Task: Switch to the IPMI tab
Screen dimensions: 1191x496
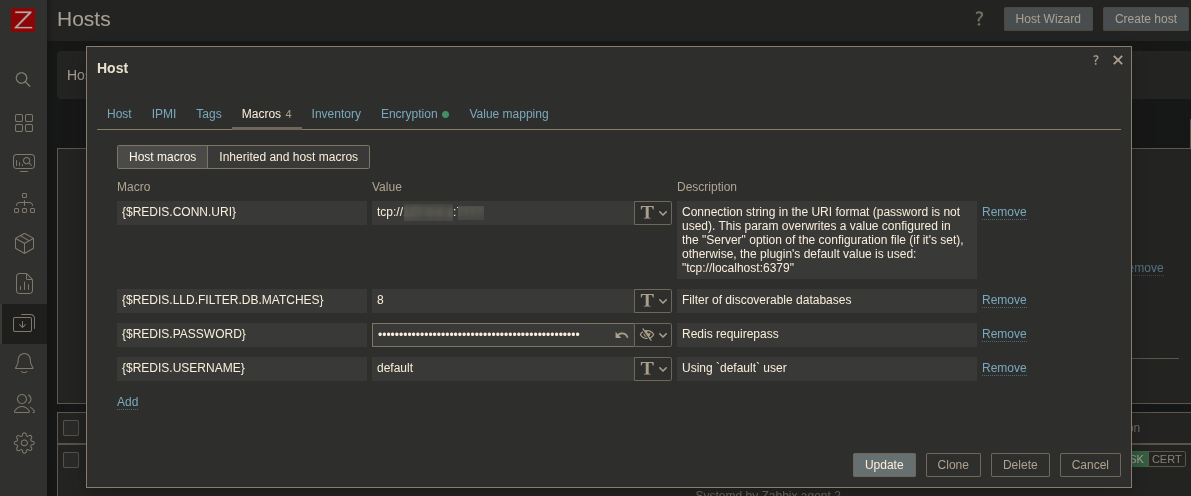Action: click(164, 114)
